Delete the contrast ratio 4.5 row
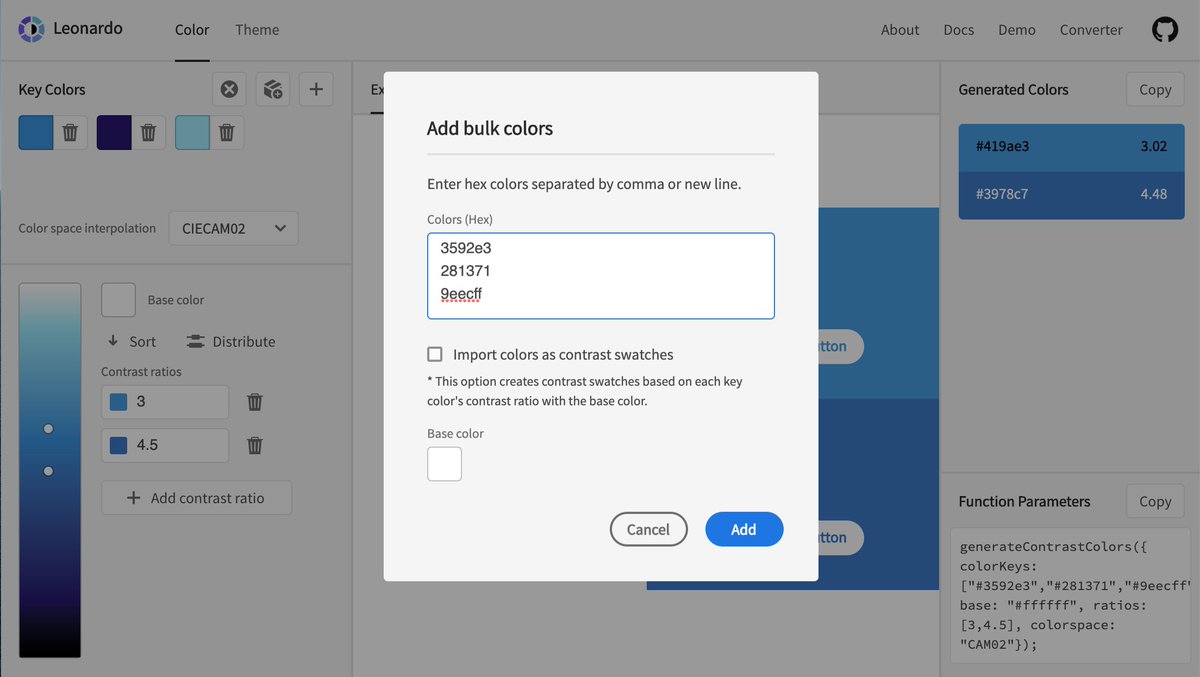The height and width of the screenshot is (677, 1200). [255, 445]
